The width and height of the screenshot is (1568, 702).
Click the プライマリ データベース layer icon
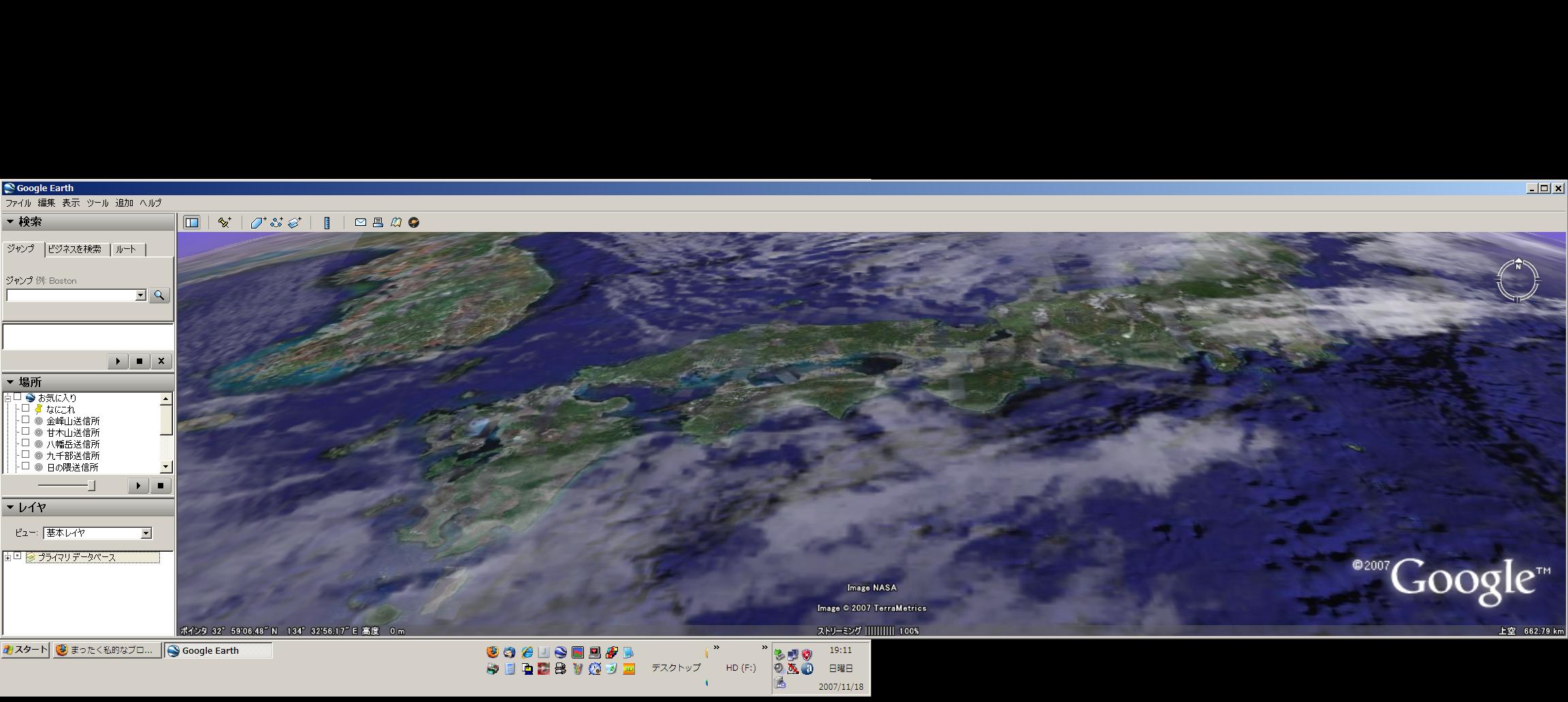(31, 557)
